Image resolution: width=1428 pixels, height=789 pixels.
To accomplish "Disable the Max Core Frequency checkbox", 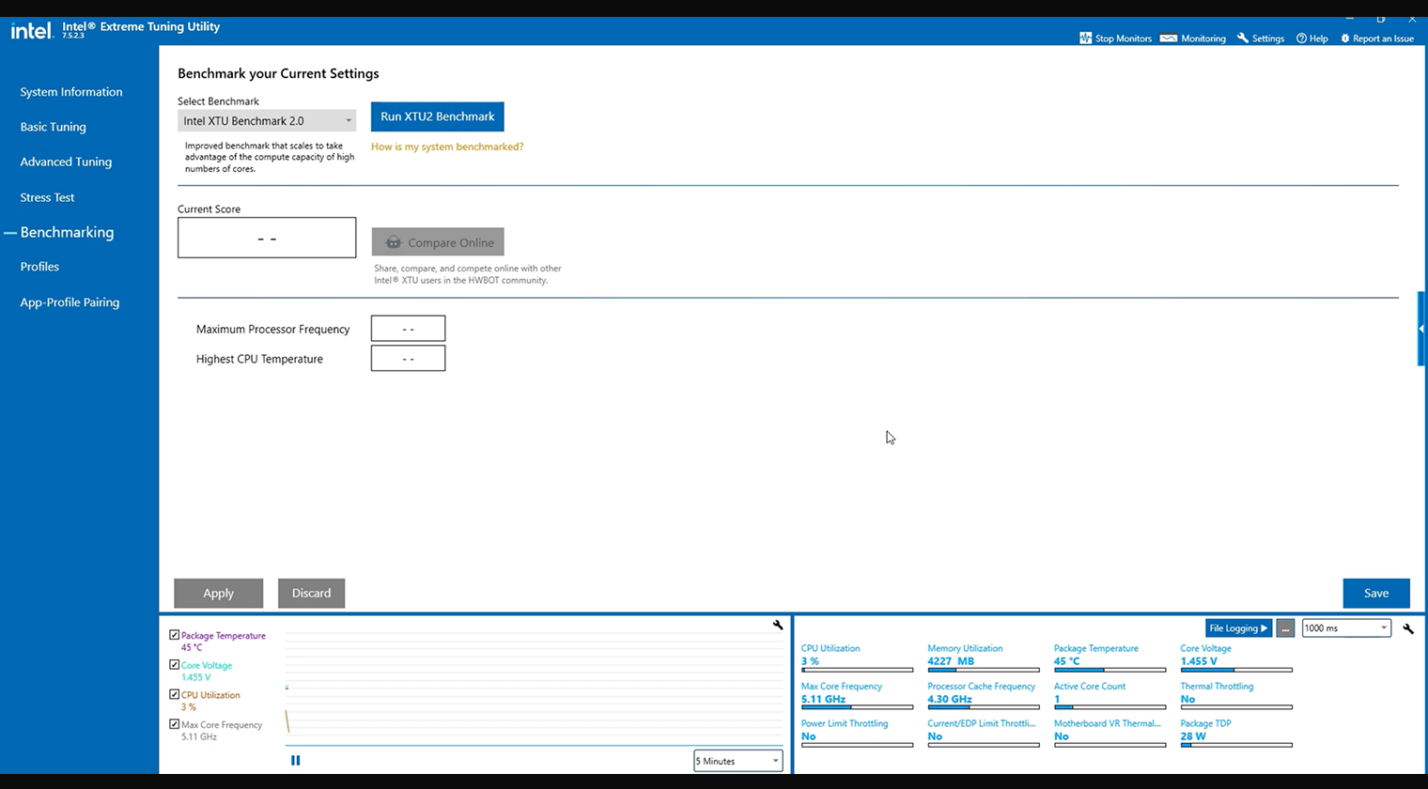I will (175, 725).
